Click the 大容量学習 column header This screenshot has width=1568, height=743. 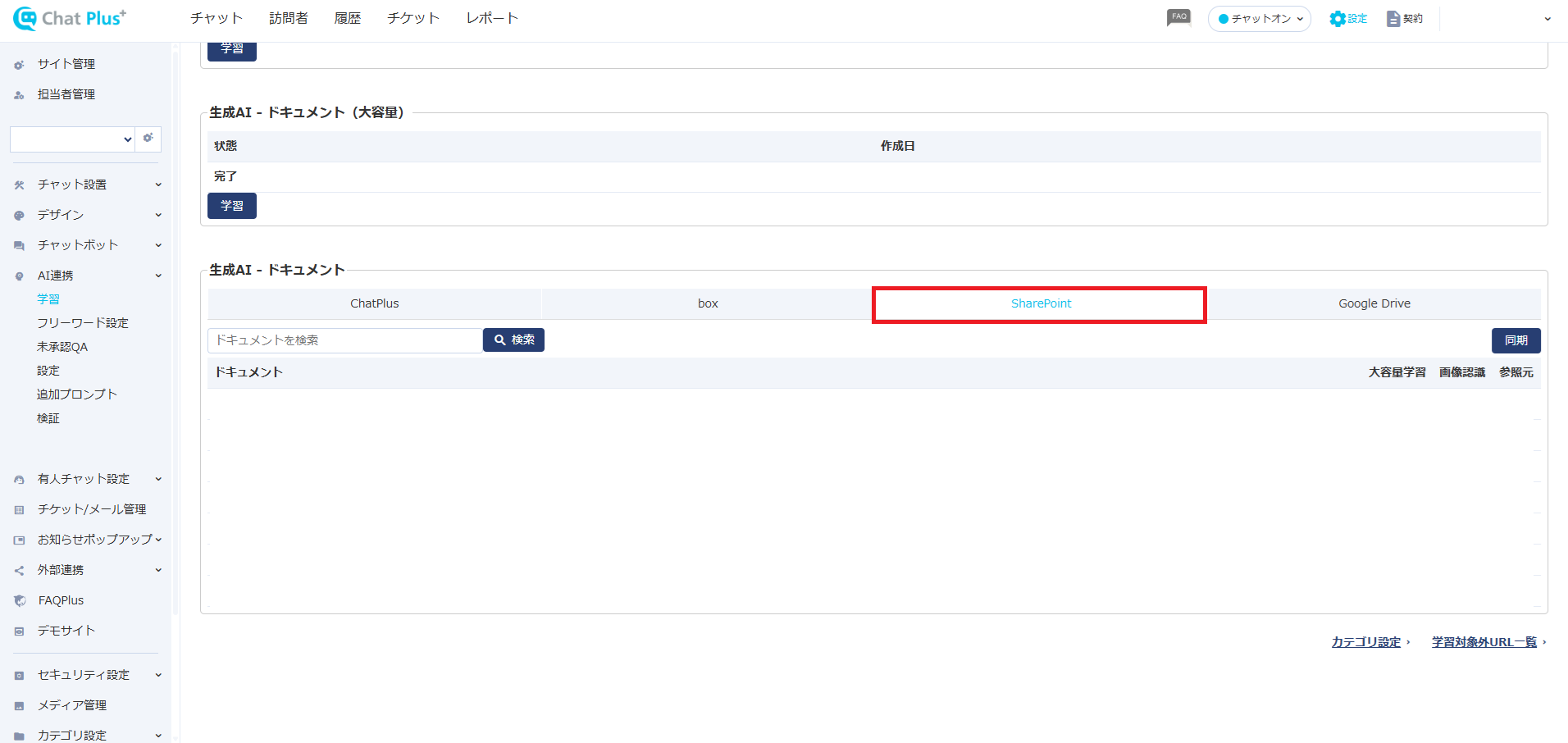(1397, 372)
